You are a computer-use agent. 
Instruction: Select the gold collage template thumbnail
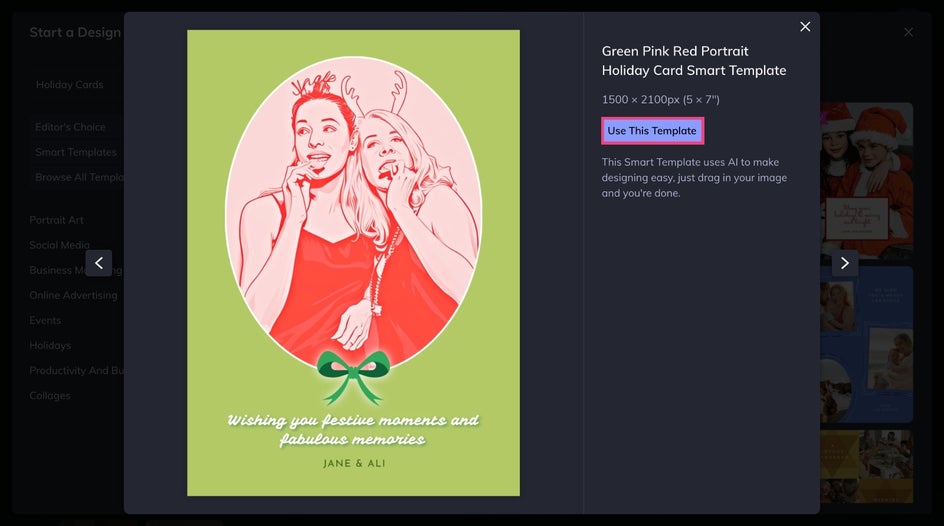pos(866,466)
